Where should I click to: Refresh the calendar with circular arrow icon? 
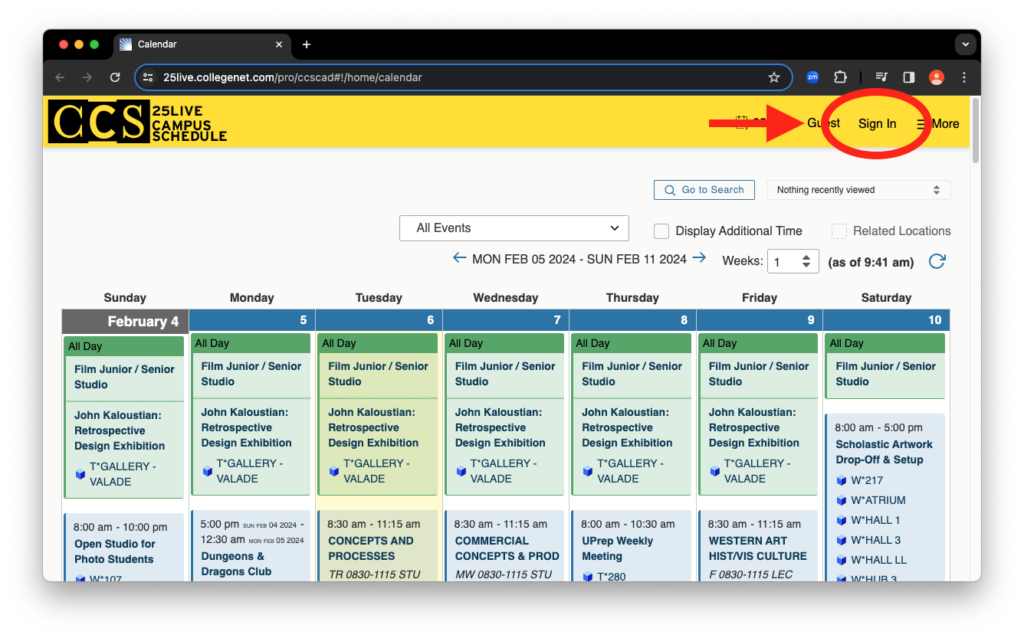point(937,261)
